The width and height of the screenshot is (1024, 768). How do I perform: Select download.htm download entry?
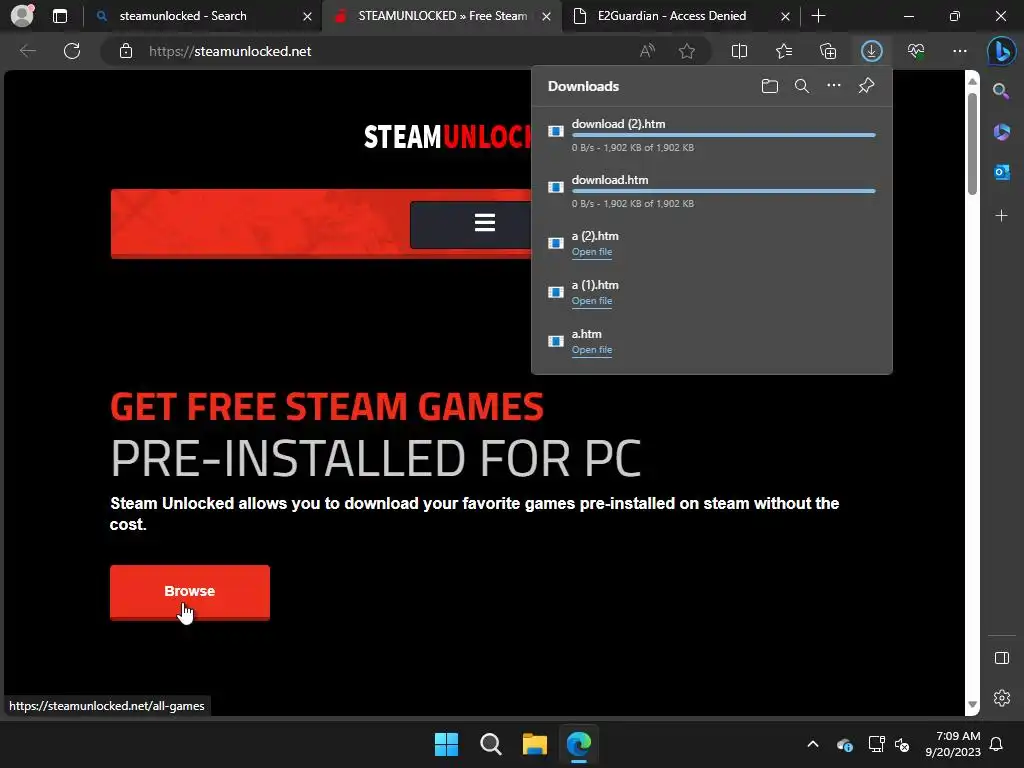coord(712,191)
